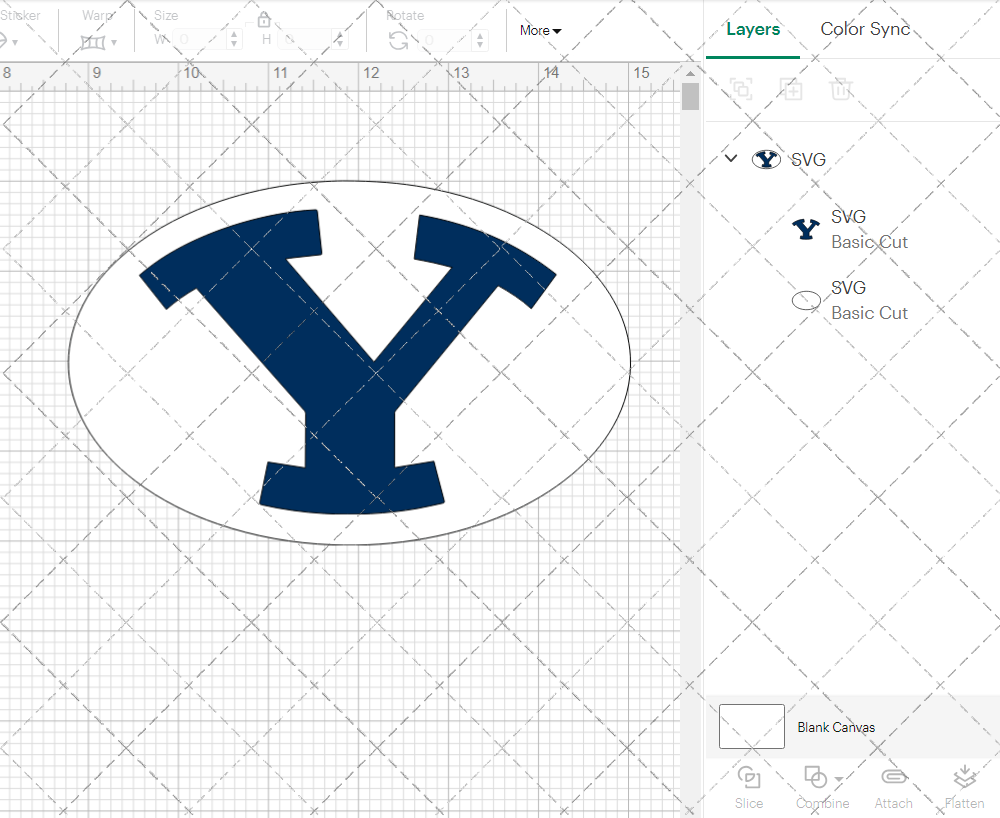Screen dimensions: 1000x818
Task: Select the Flatten tool
Action: [964, 786]
